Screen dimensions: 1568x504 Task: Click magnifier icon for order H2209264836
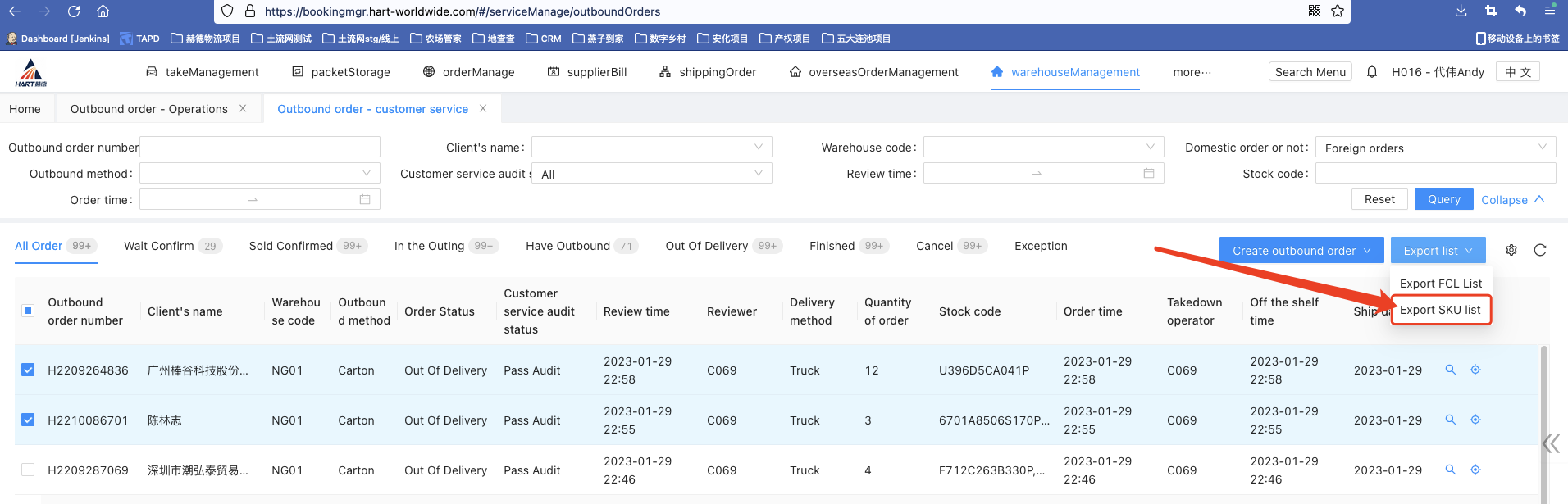click(1450, 370)
